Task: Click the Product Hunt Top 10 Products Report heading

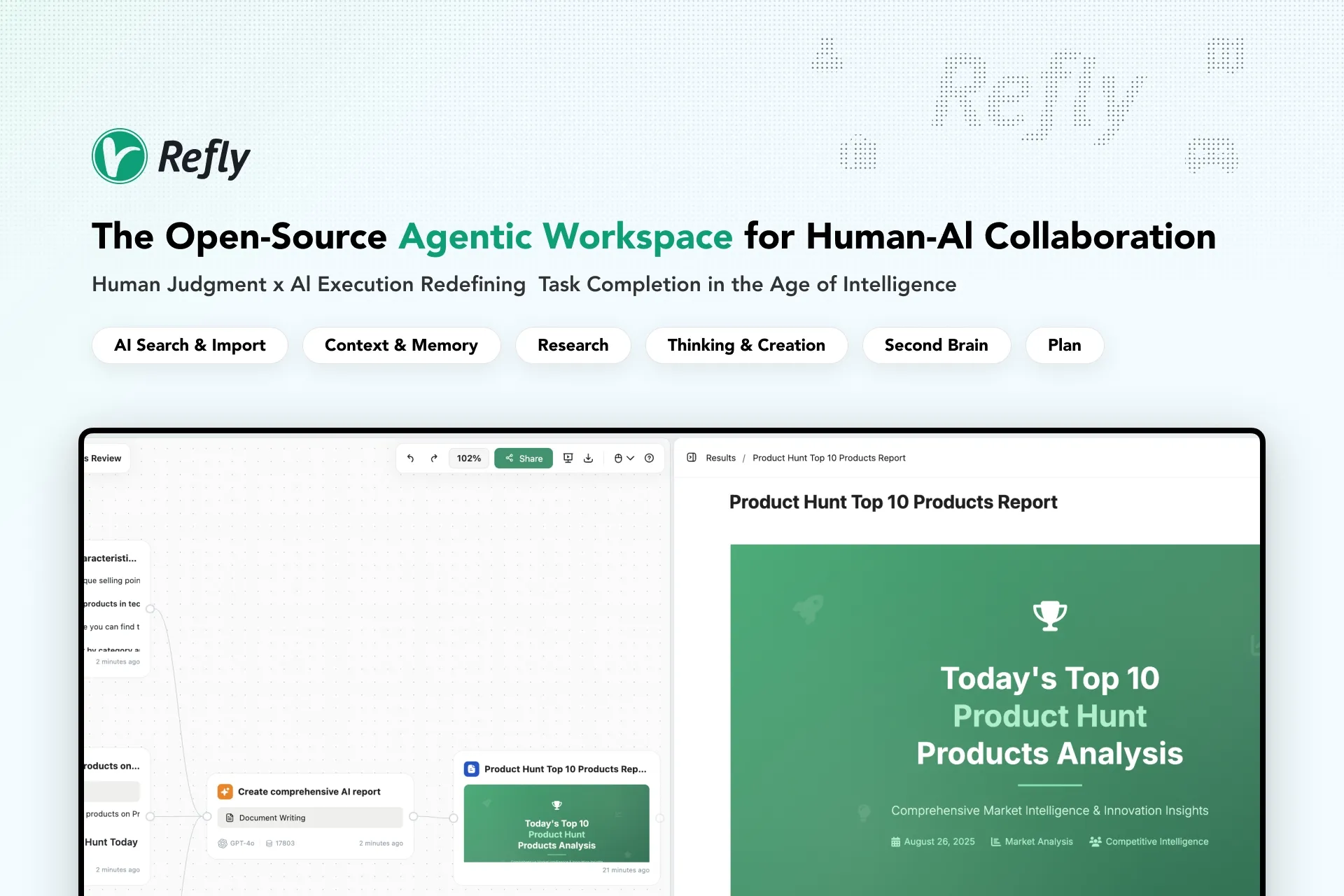Action: (x=893, y=502)
